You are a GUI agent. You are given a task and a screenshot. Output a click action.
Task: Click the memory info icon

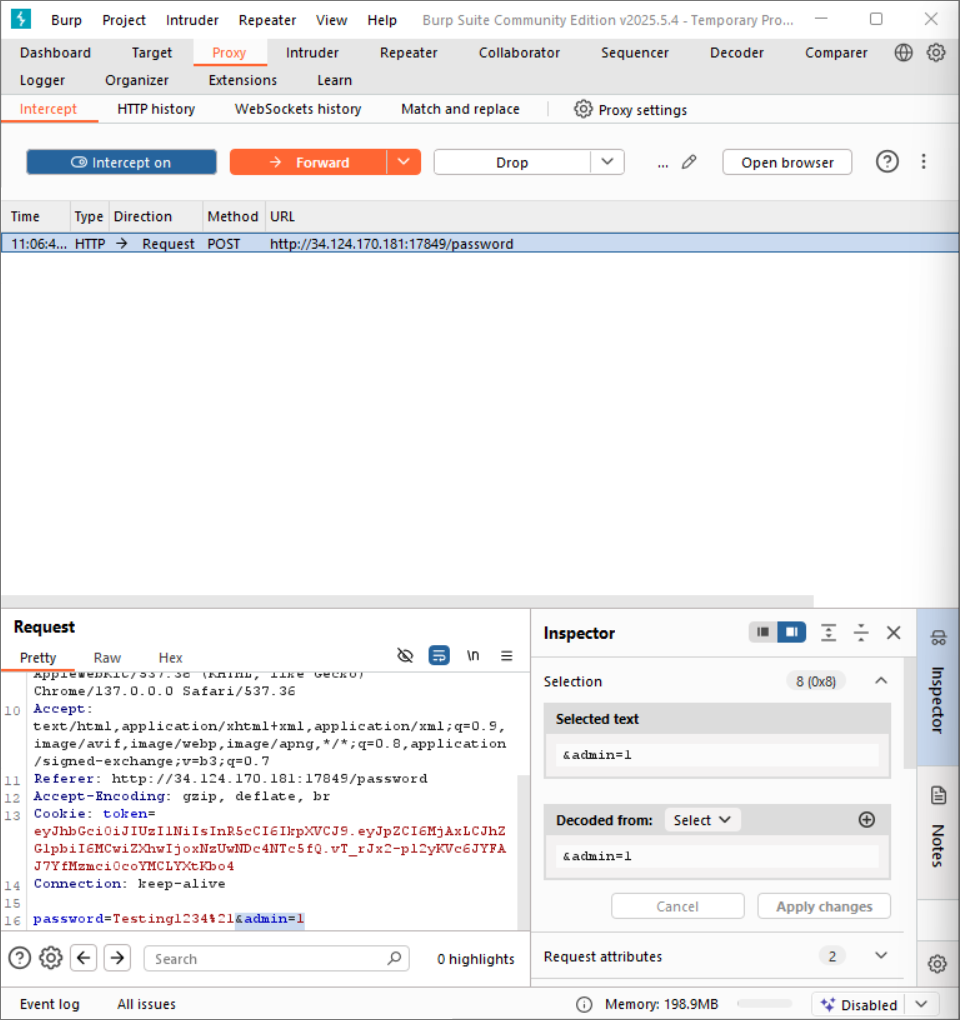click(x=584, y=1004)
